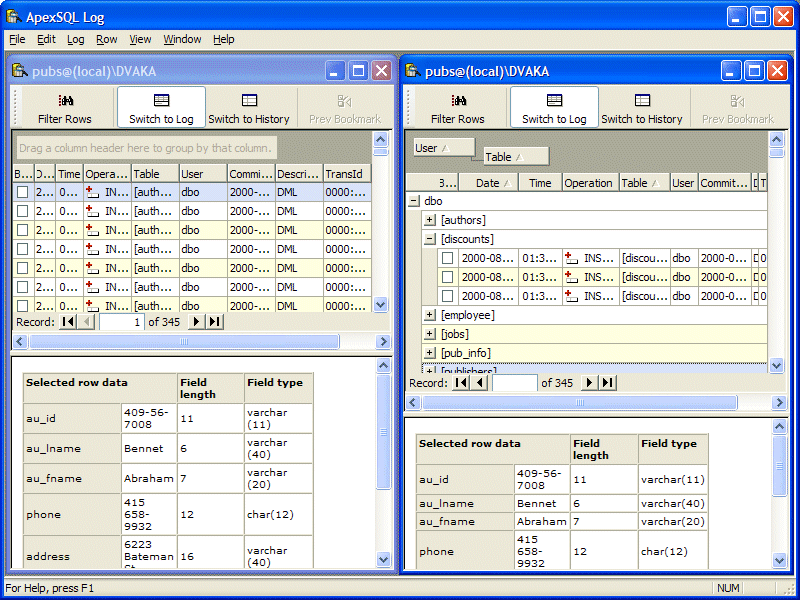Open the Edit menu
This screenshot has height=600, width=800.
[46, 39]
